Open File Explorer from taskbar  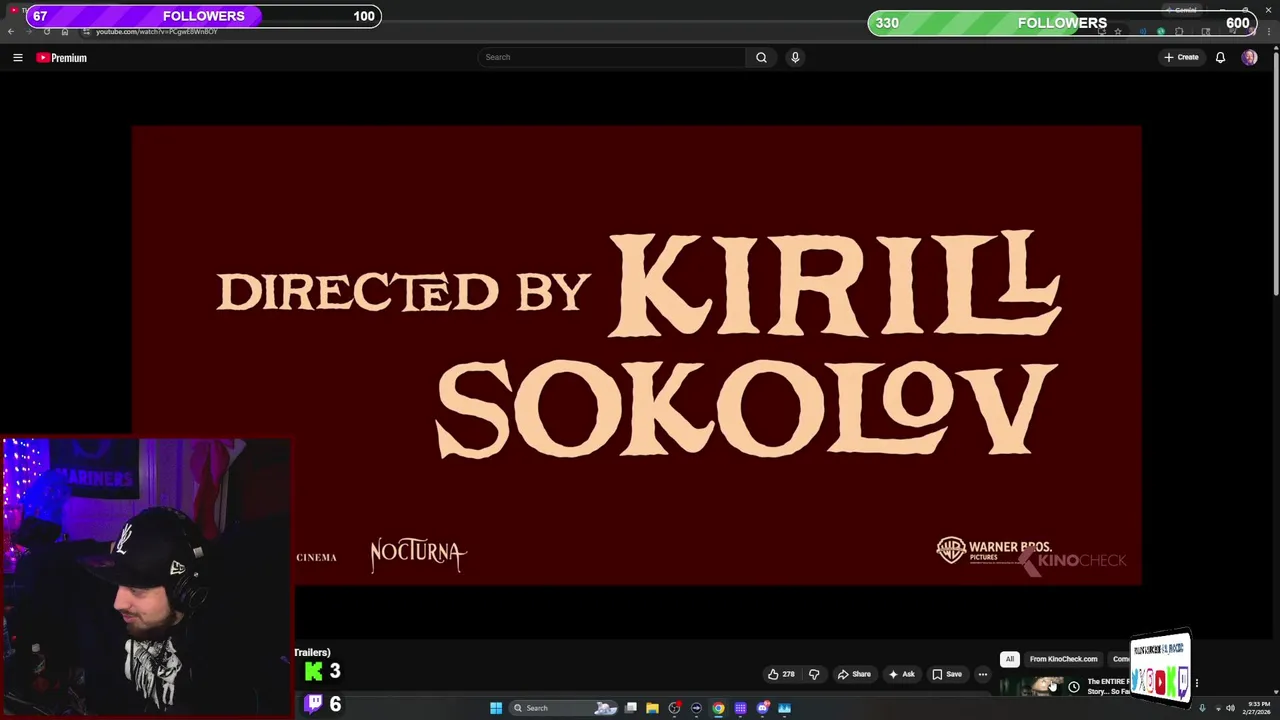pos(652,708)
